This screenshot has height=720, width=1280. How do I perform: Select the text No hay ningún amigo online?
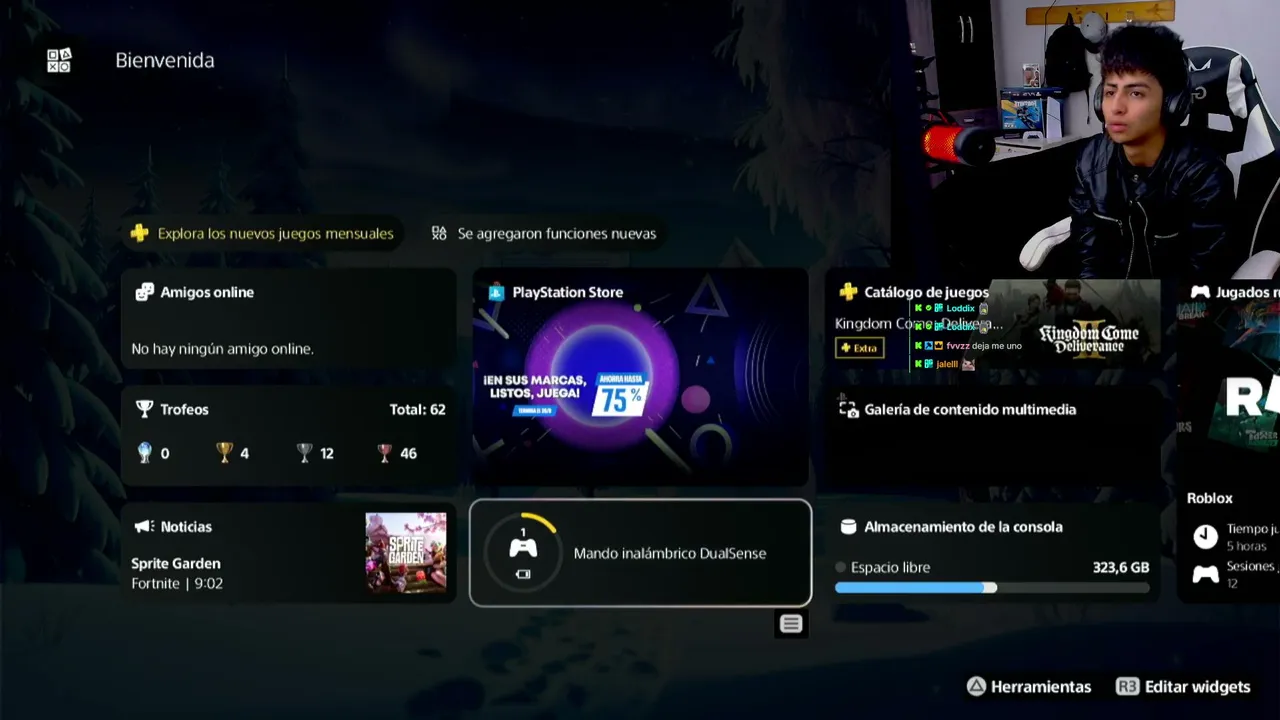point(222,349)
